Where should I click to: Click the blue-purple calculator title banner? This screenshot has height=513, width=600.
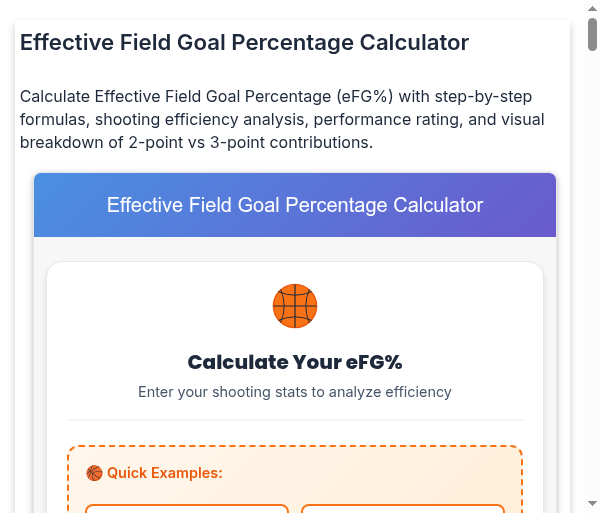[295, 205]
